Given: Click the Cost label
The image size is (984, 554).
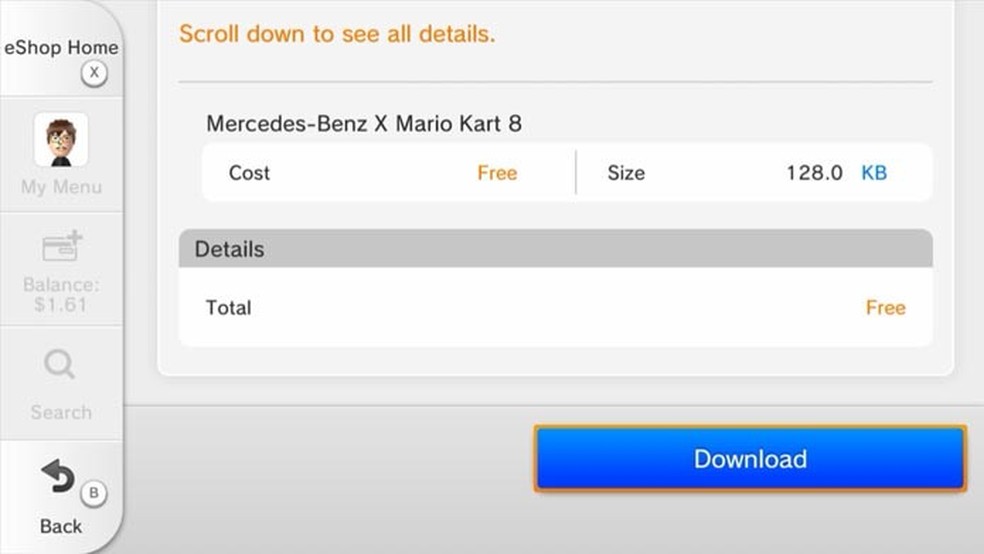Looking at the screenshot, I should click(x=249, y=173).
